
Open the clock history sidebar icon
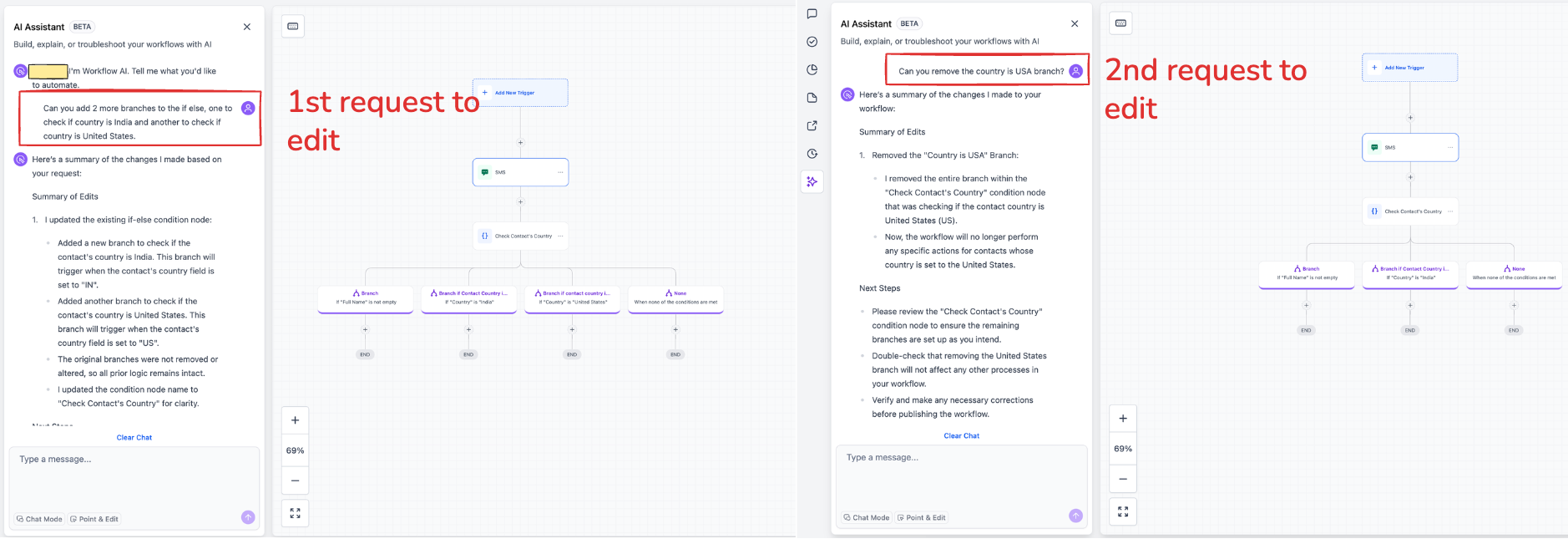pyautogui.click(x=812, y=154)
